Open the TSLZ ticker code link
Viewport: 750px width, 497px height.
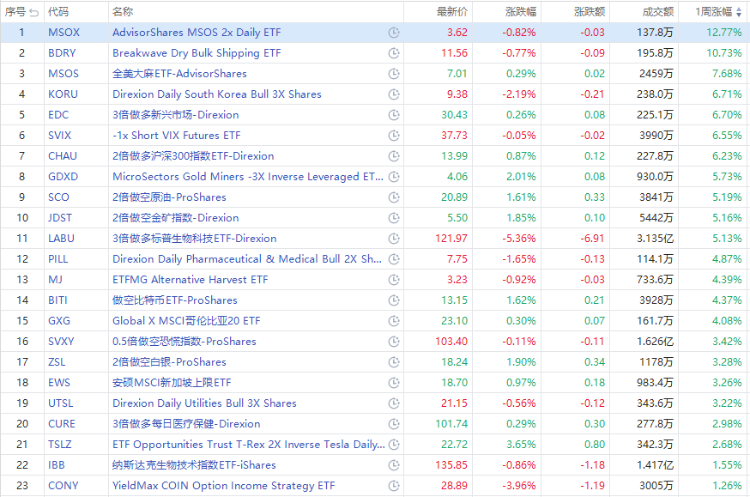pyautogui.click(x=60, y=444)
